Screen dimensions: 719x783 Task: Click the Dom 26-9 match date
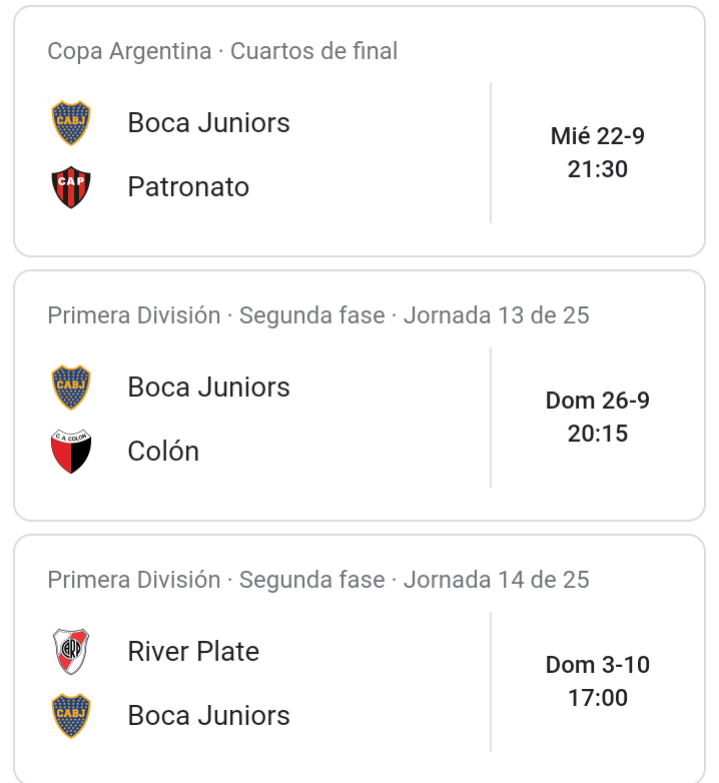[x=598, y=400]
